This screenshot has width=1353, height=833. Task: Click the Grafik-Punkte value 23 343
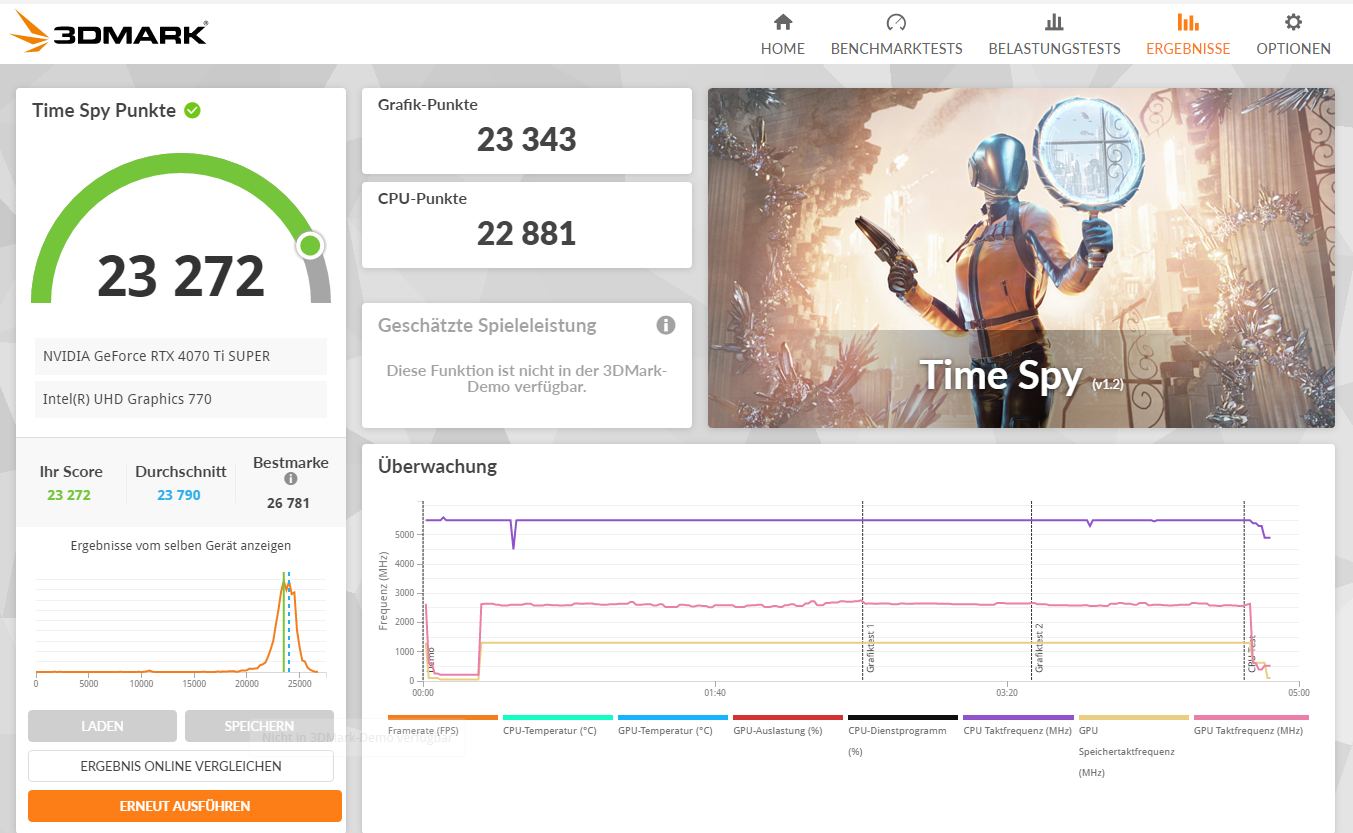[527, 139]
